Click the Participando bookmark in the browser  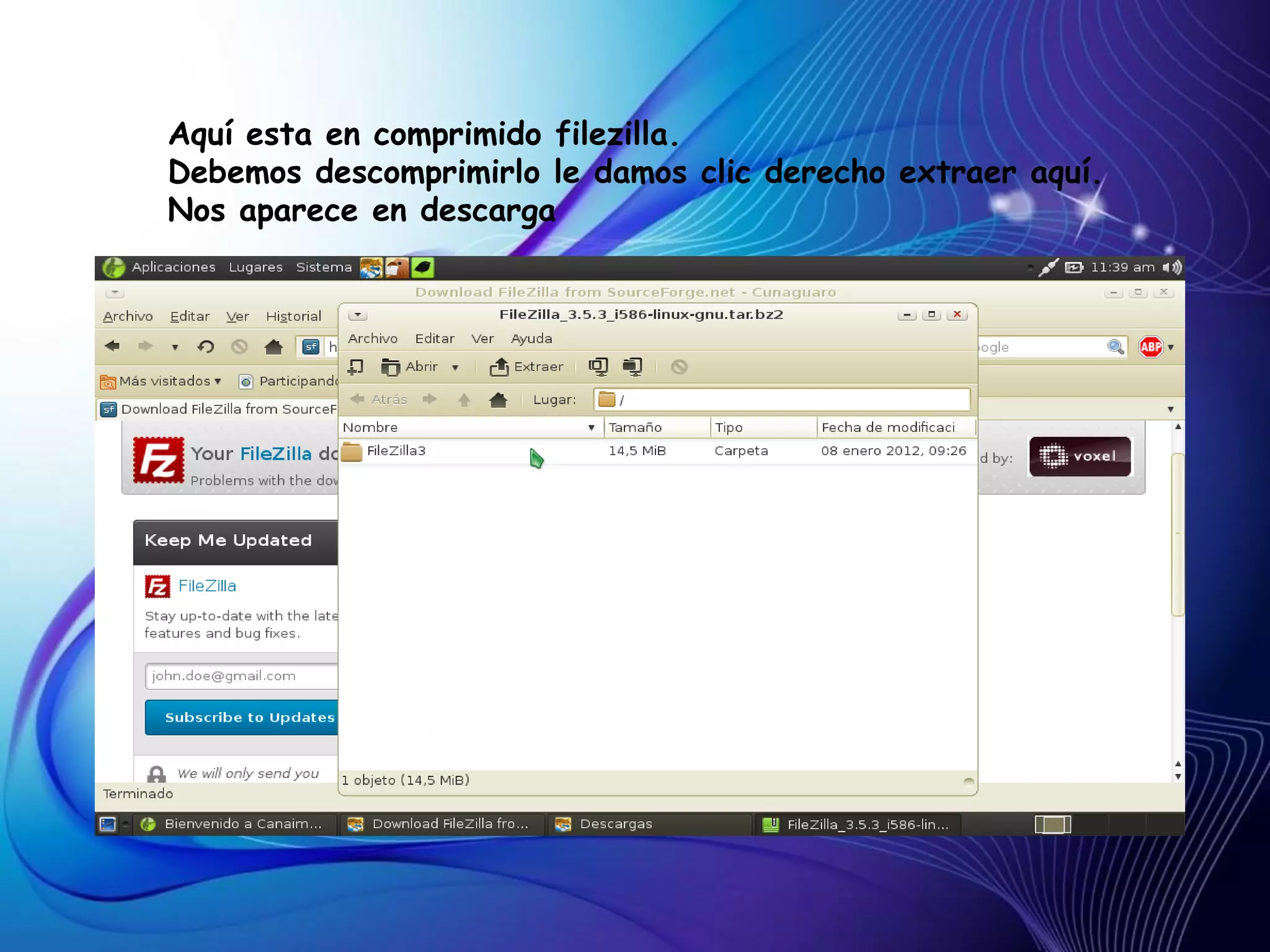pyautogui.click(x=289, y=381)
